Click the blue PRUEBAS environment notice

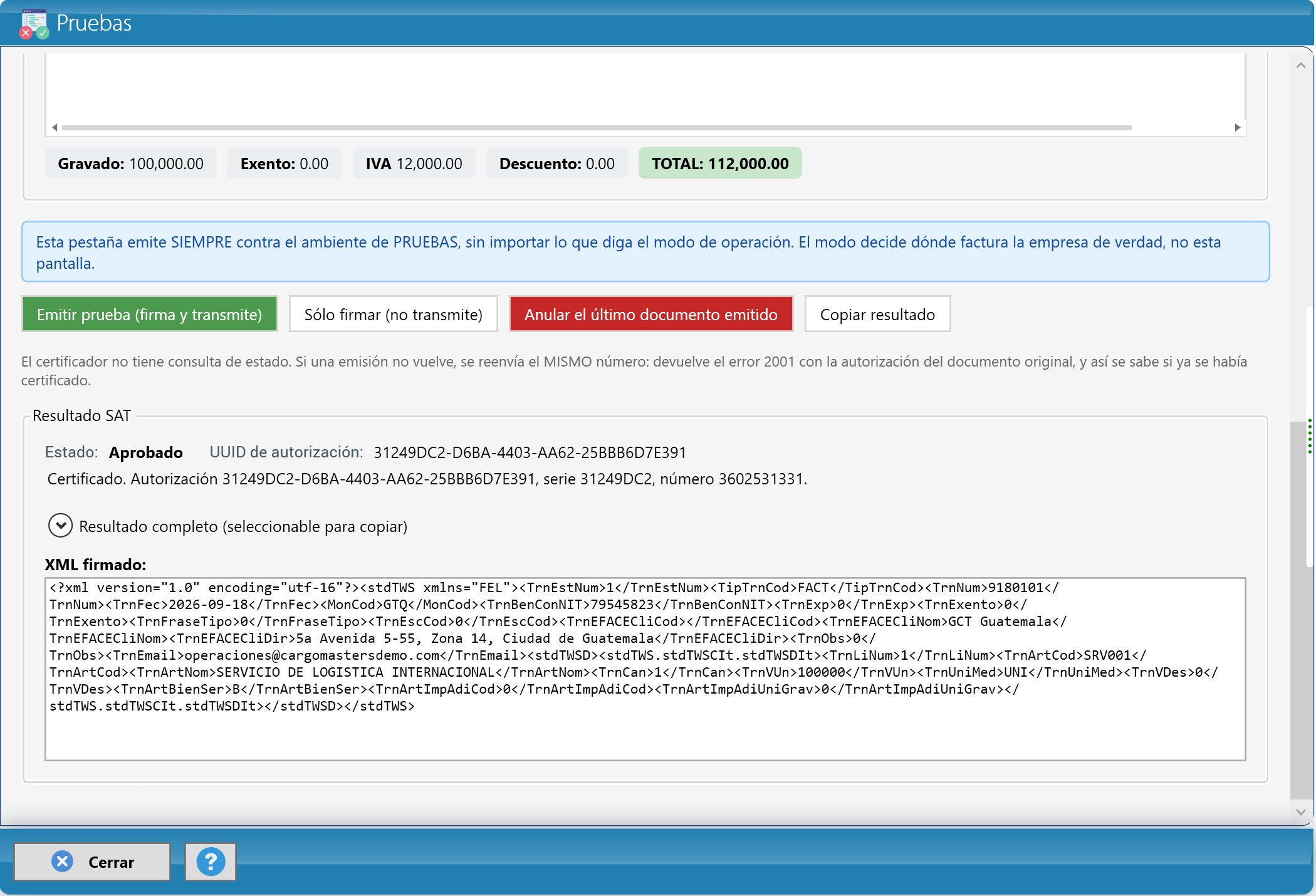click(x=645, y=252)
